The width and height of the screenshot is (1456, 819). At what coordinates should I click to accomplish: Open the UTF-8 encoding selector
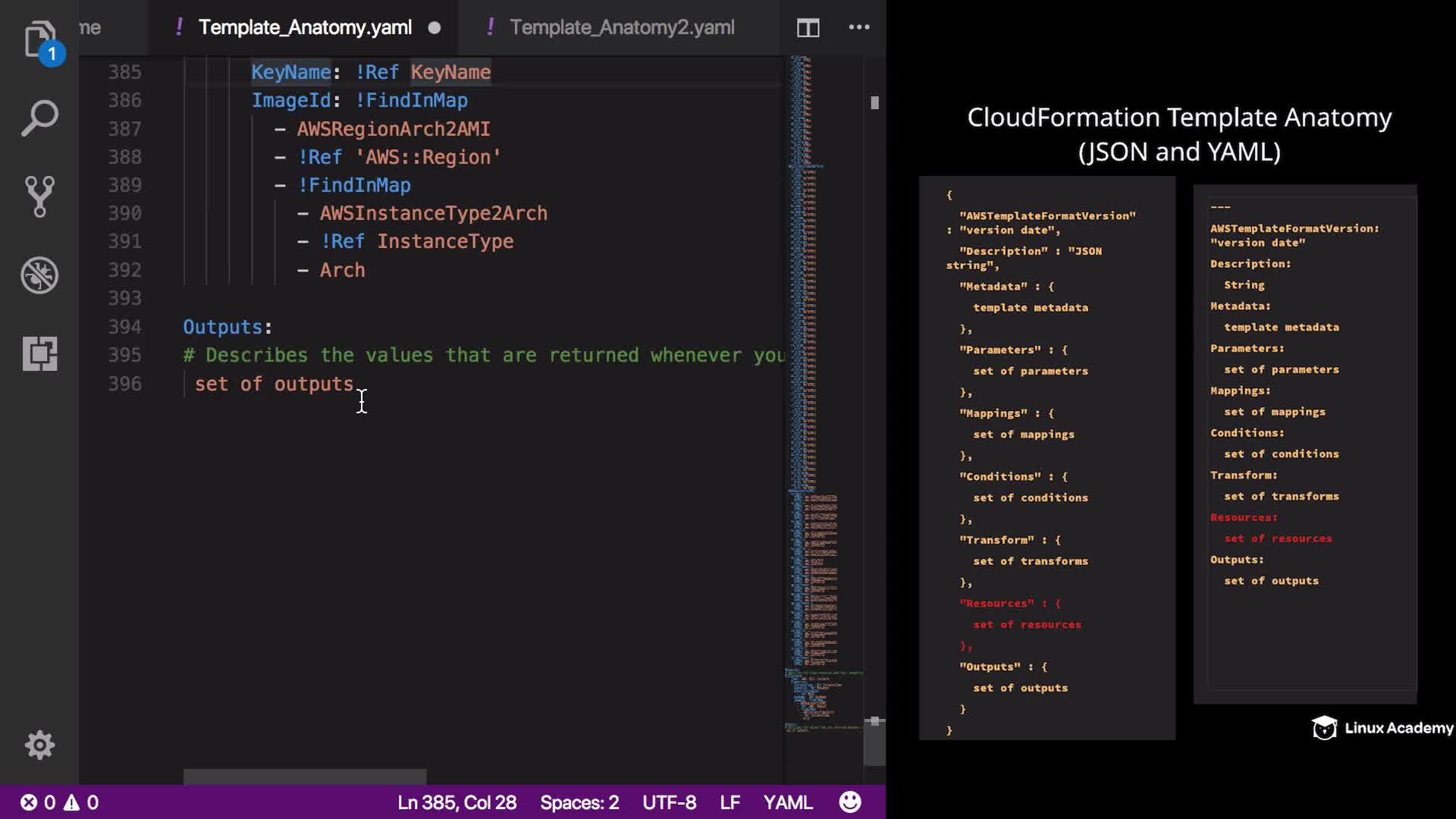coord(669,802)
